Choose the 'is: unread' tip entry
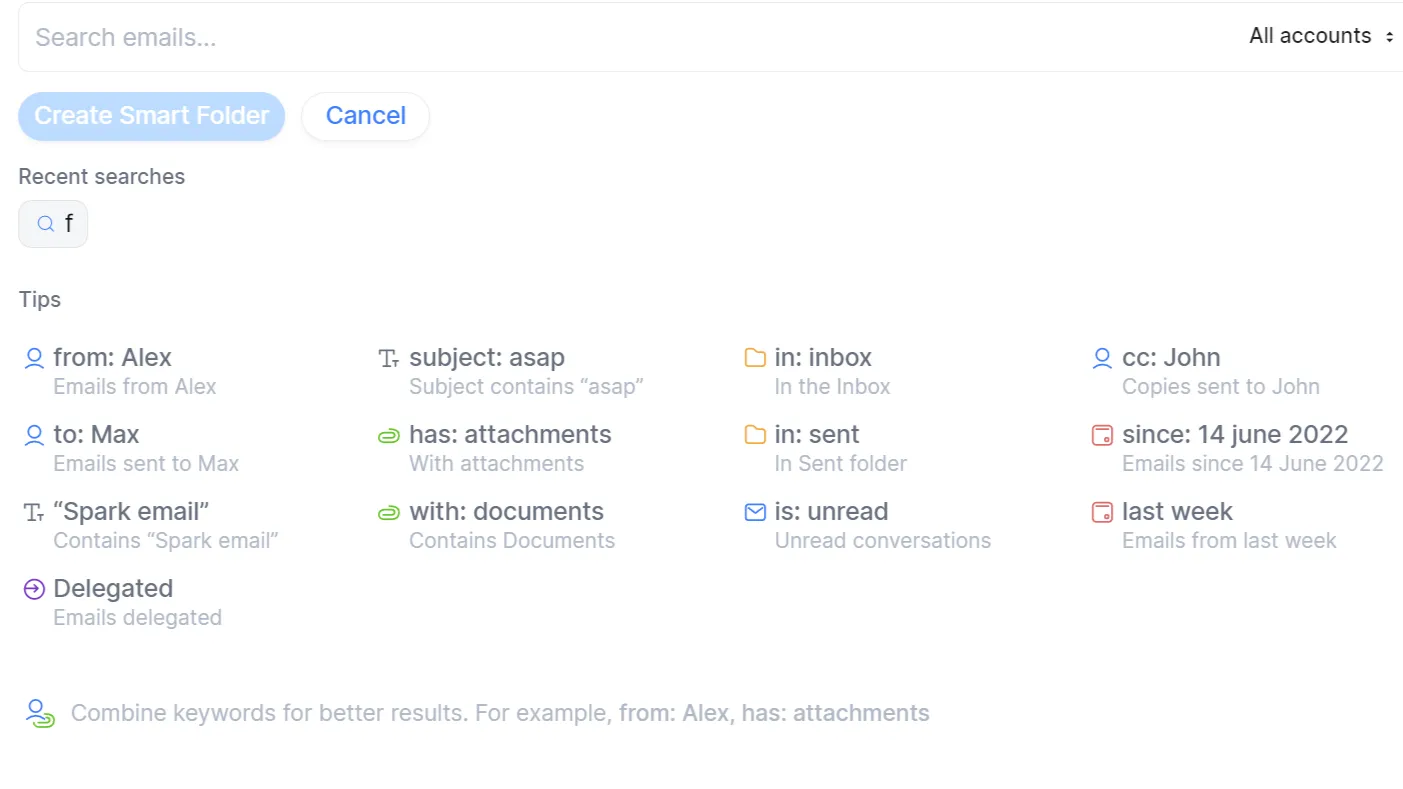Viewport: 1403px width, 789px height. tap(831, 511)
